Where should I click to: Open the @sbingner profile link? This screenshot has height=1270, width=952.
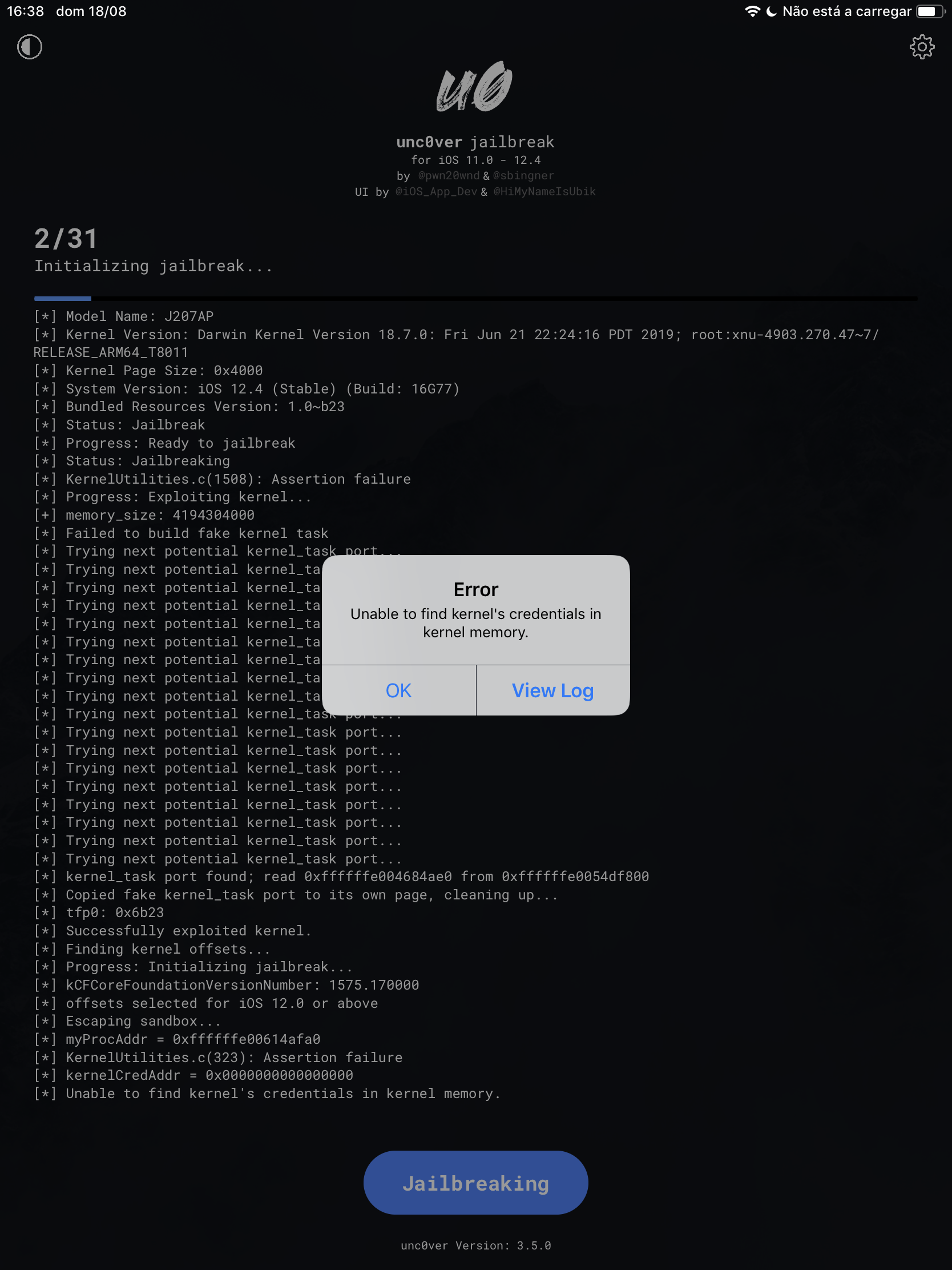(x=523, y=176)
